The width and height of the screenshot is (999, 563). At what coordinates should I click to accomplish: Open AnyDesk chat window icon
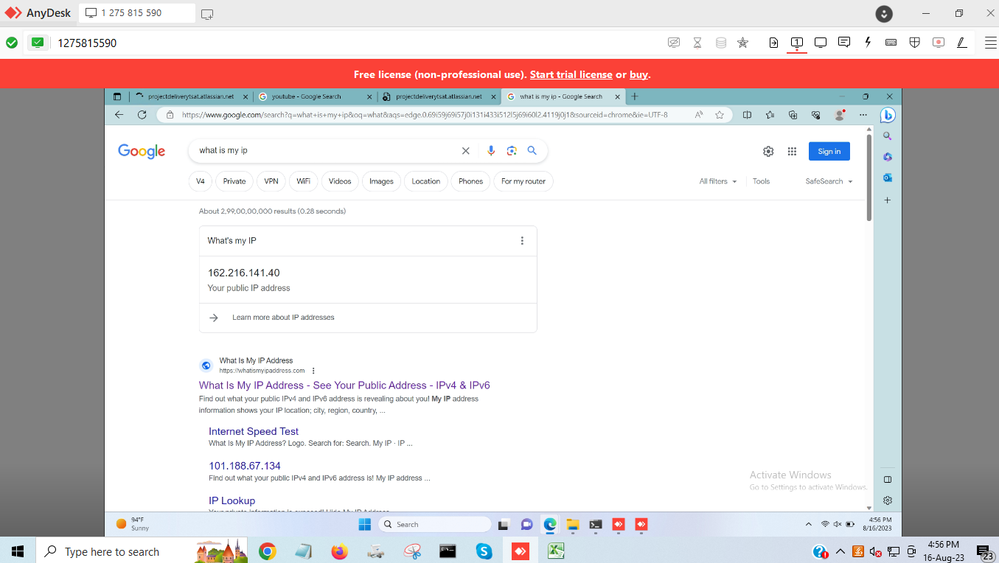click(844, 43)
